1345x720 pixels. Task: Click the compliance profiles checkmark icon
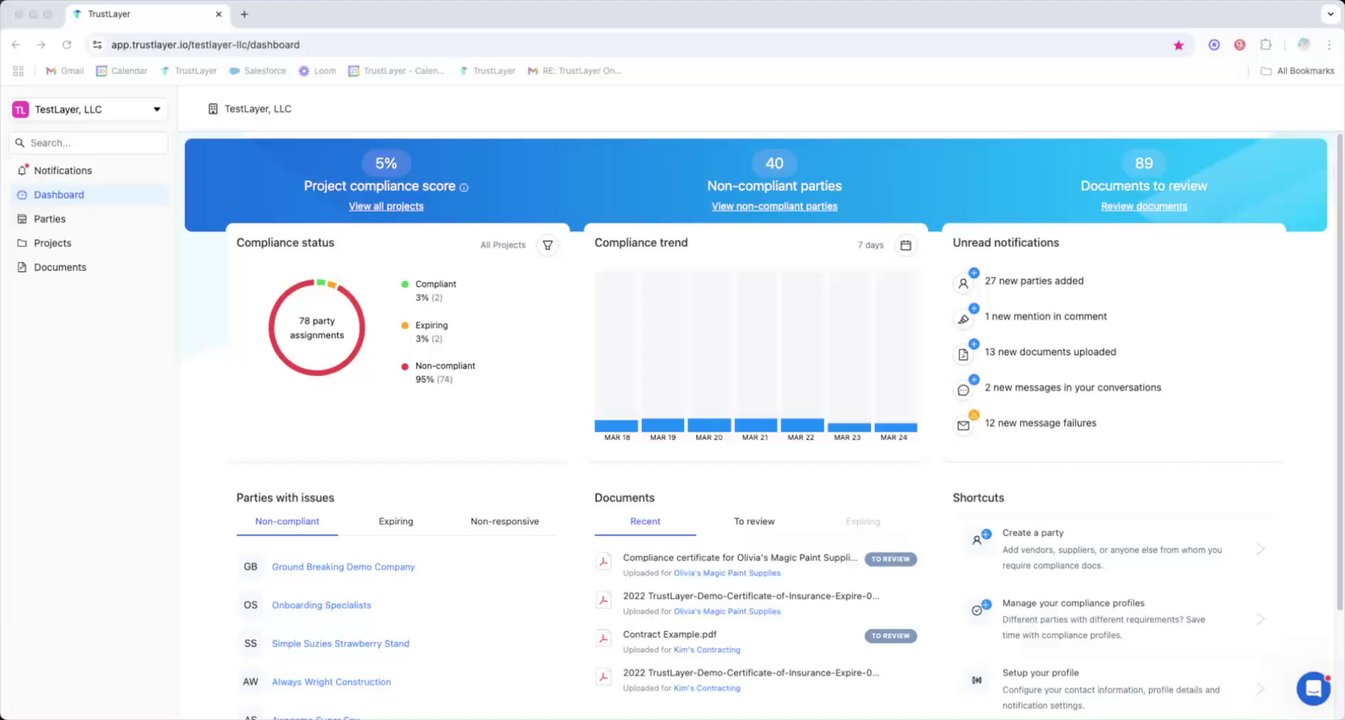(978, 610)
